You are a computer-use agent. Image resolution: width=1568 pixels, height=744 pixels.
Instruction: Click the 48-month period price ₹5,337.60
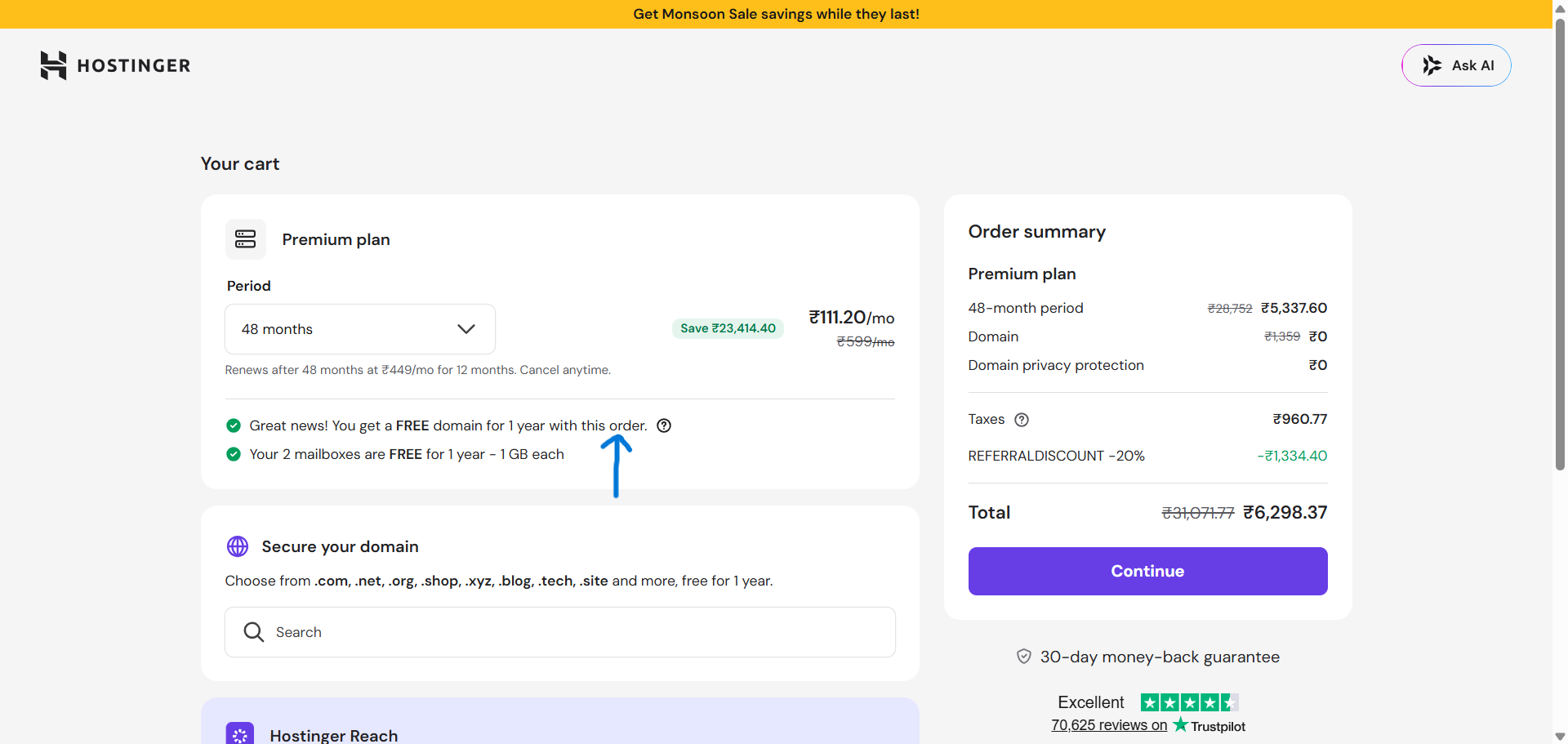[1294, 308]
